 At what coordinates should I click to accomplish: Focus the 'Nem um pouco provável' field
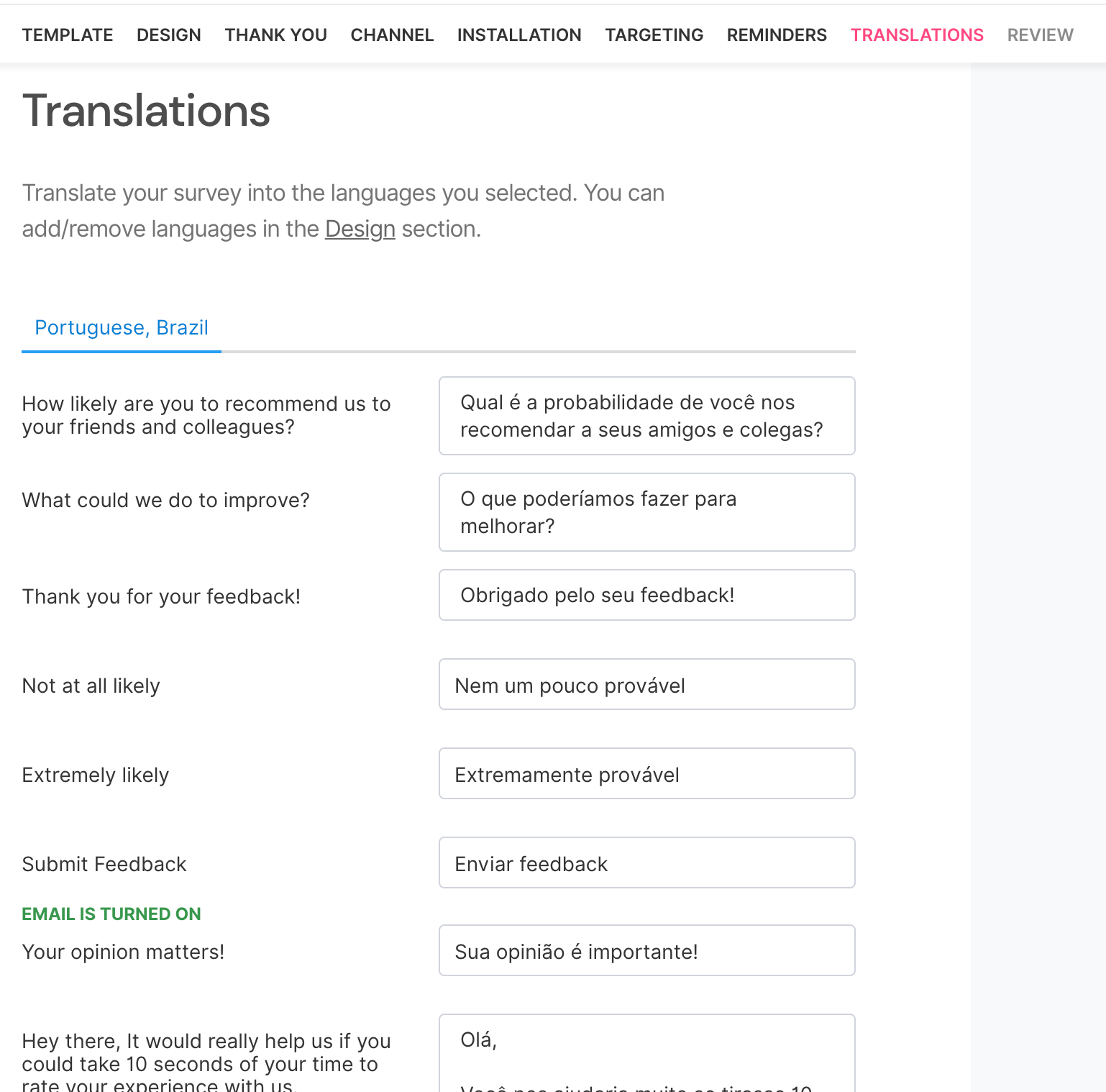point(646,684)
